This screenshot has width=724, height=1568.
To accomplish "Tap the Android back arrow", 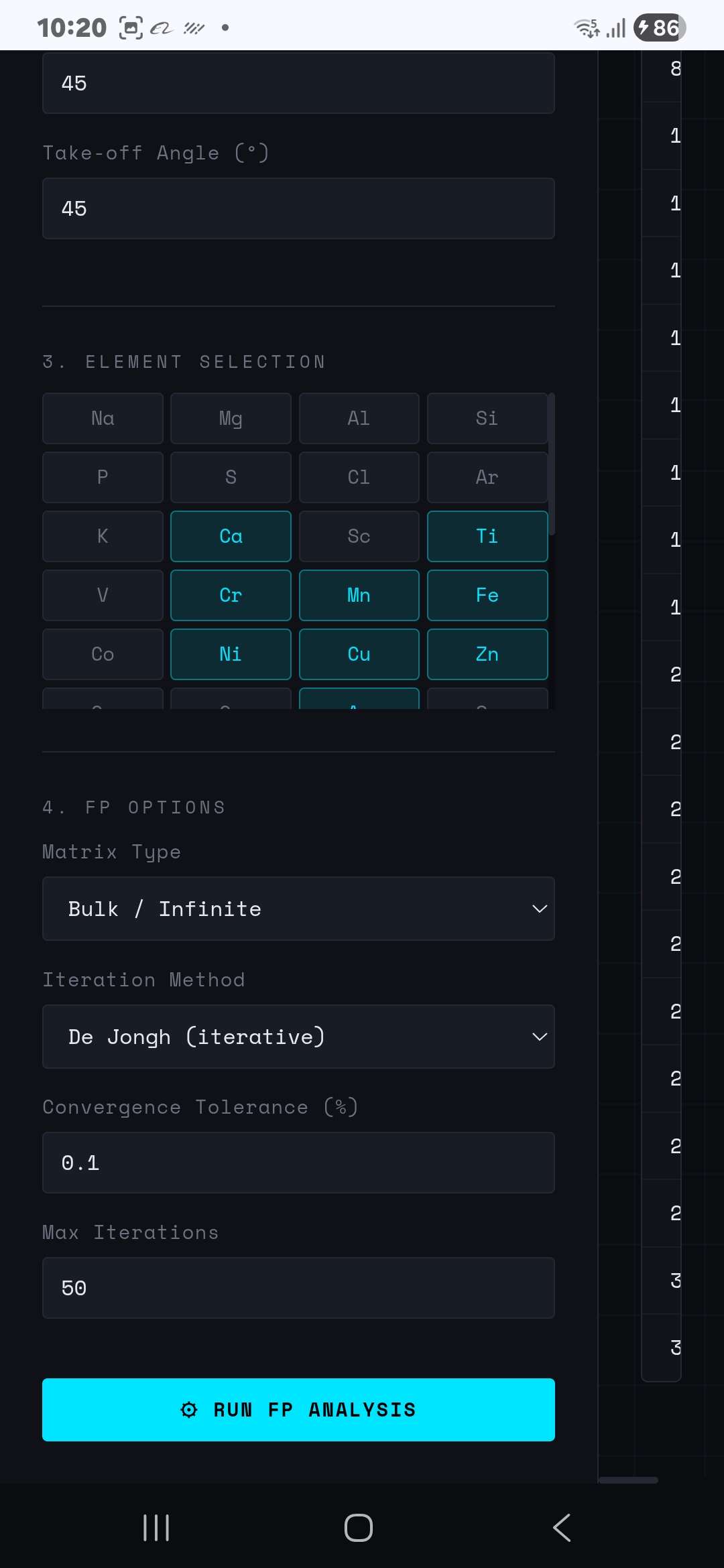I will 562,1528.
